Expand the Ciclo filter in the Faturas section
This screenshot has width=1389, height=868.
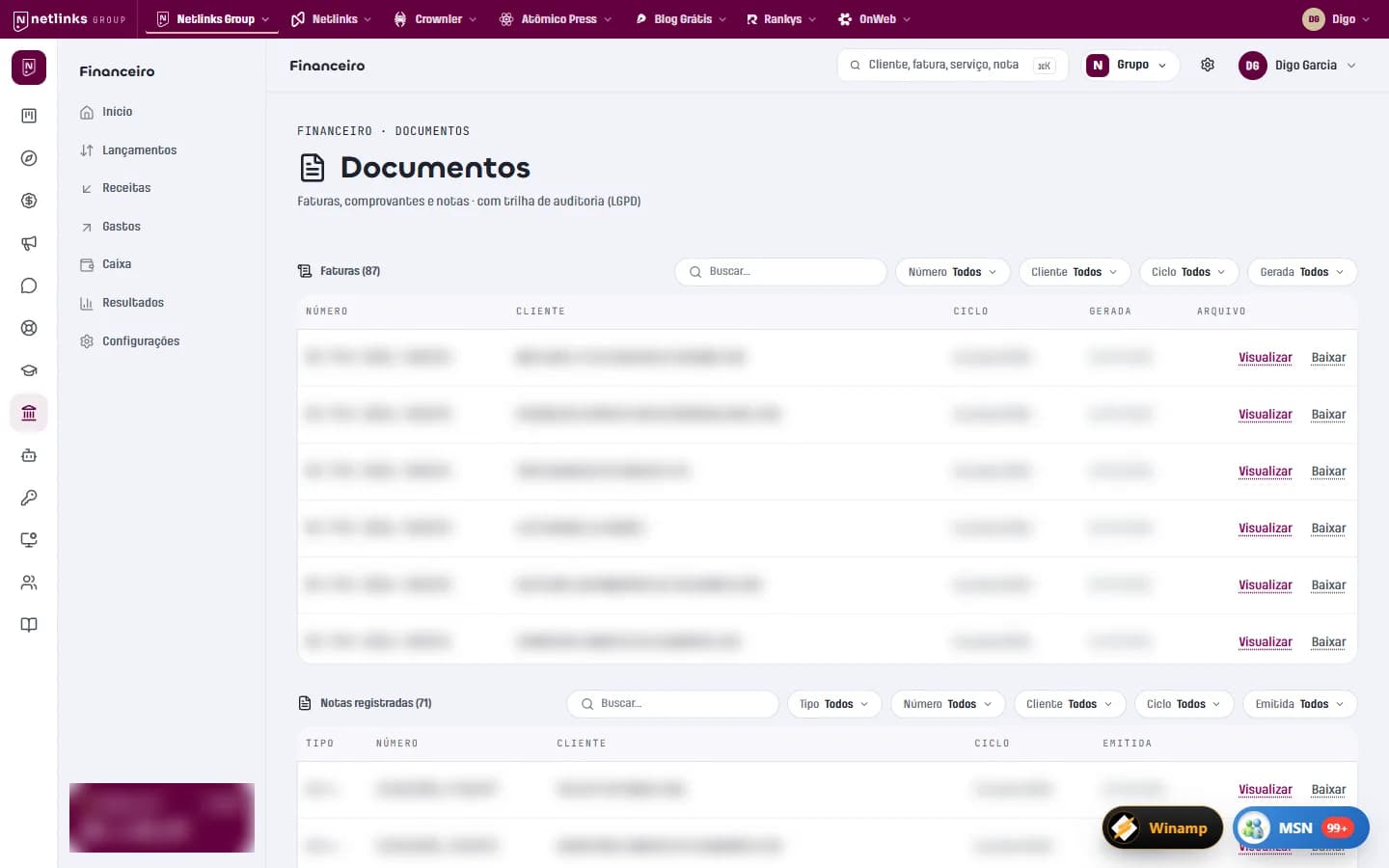point(1189,272)
